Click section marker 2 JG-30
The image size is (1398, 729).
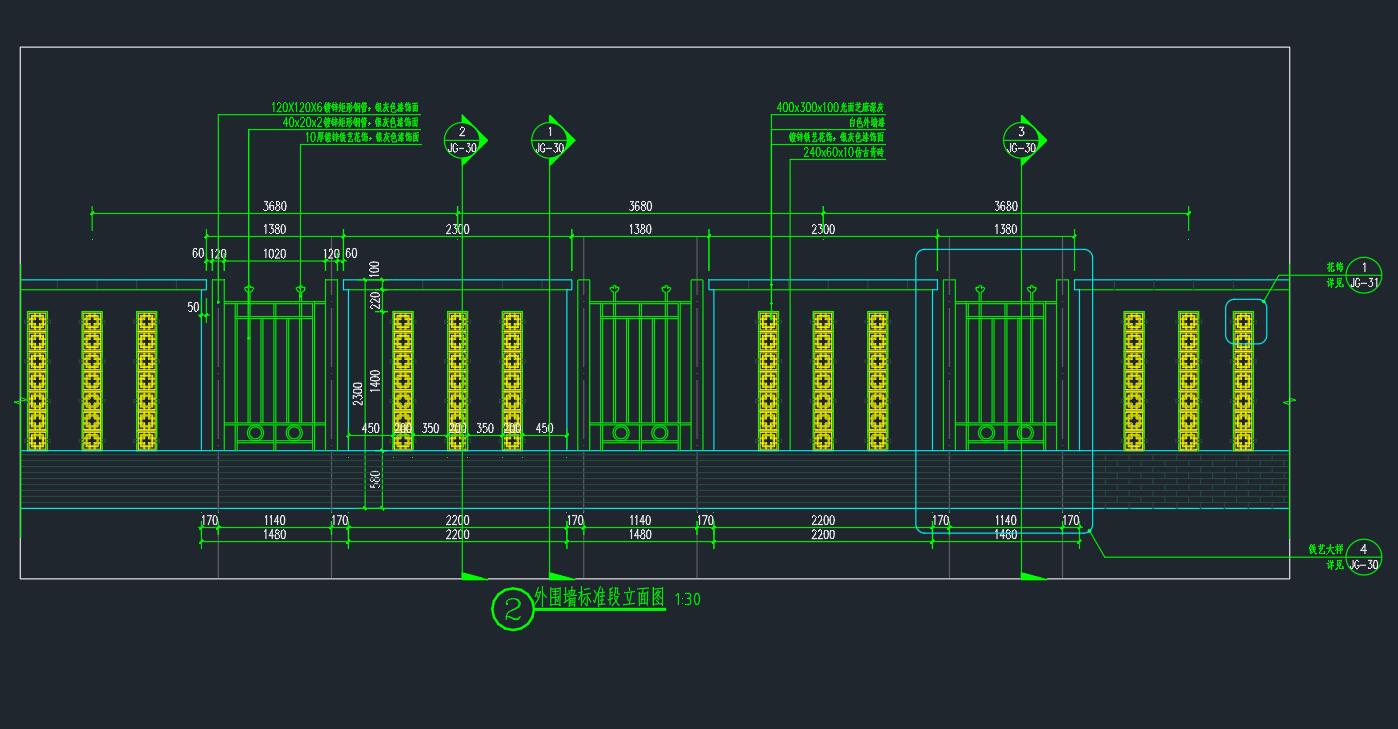click(462, 140)
